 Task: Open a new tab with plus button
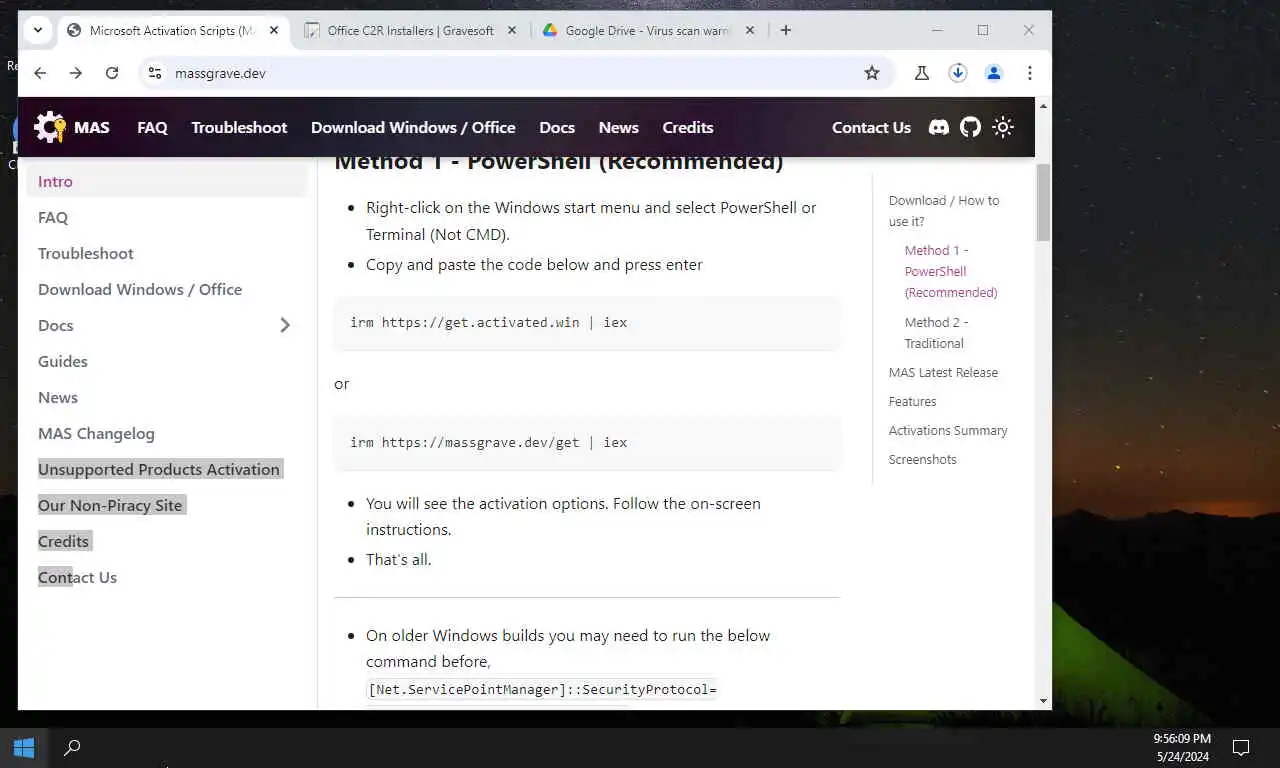pyautogui.click(x=786, y=30)
